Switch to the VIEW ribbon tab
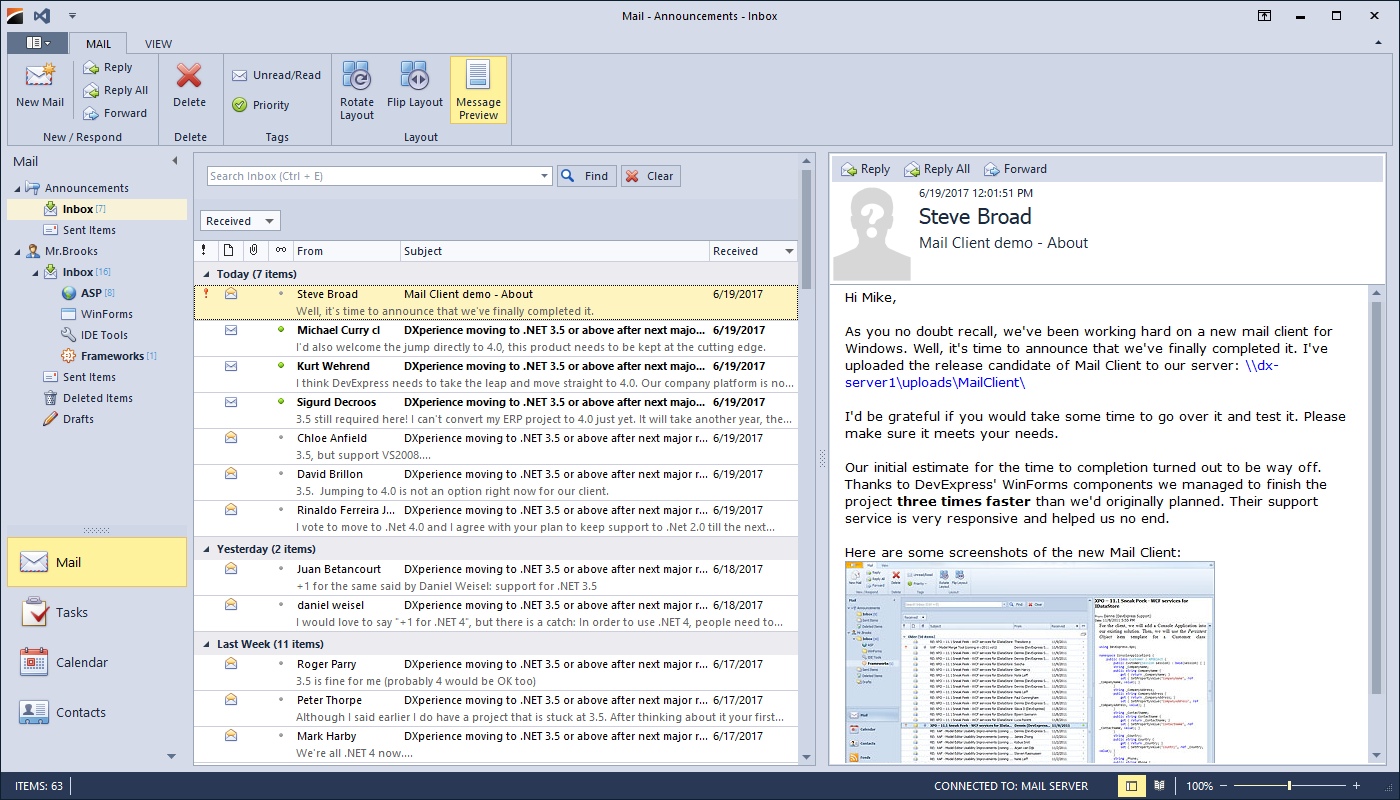This screenshot has width=1400, height=800. (x=158, y=44)
